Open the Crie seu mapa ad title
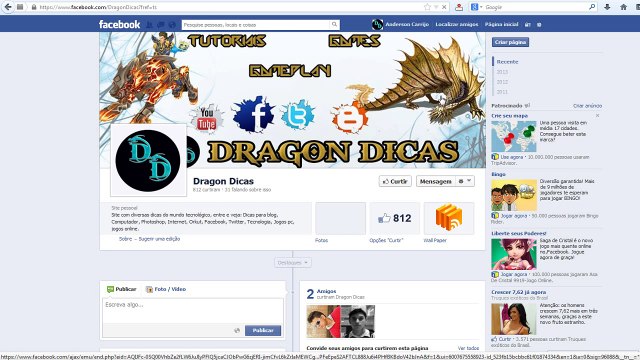Screen dimensions: 640x360 509,116
